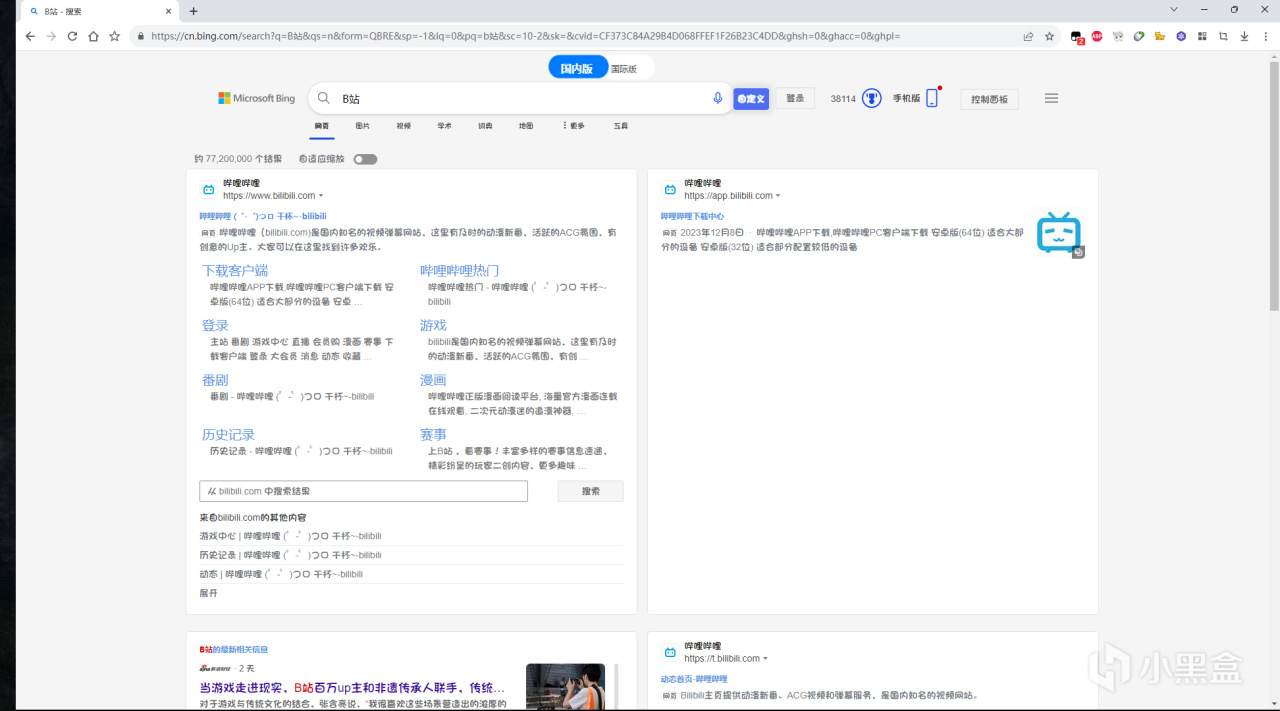Click the 手机版 phone icon
1280x711 pixels.
tap(932, 98)
